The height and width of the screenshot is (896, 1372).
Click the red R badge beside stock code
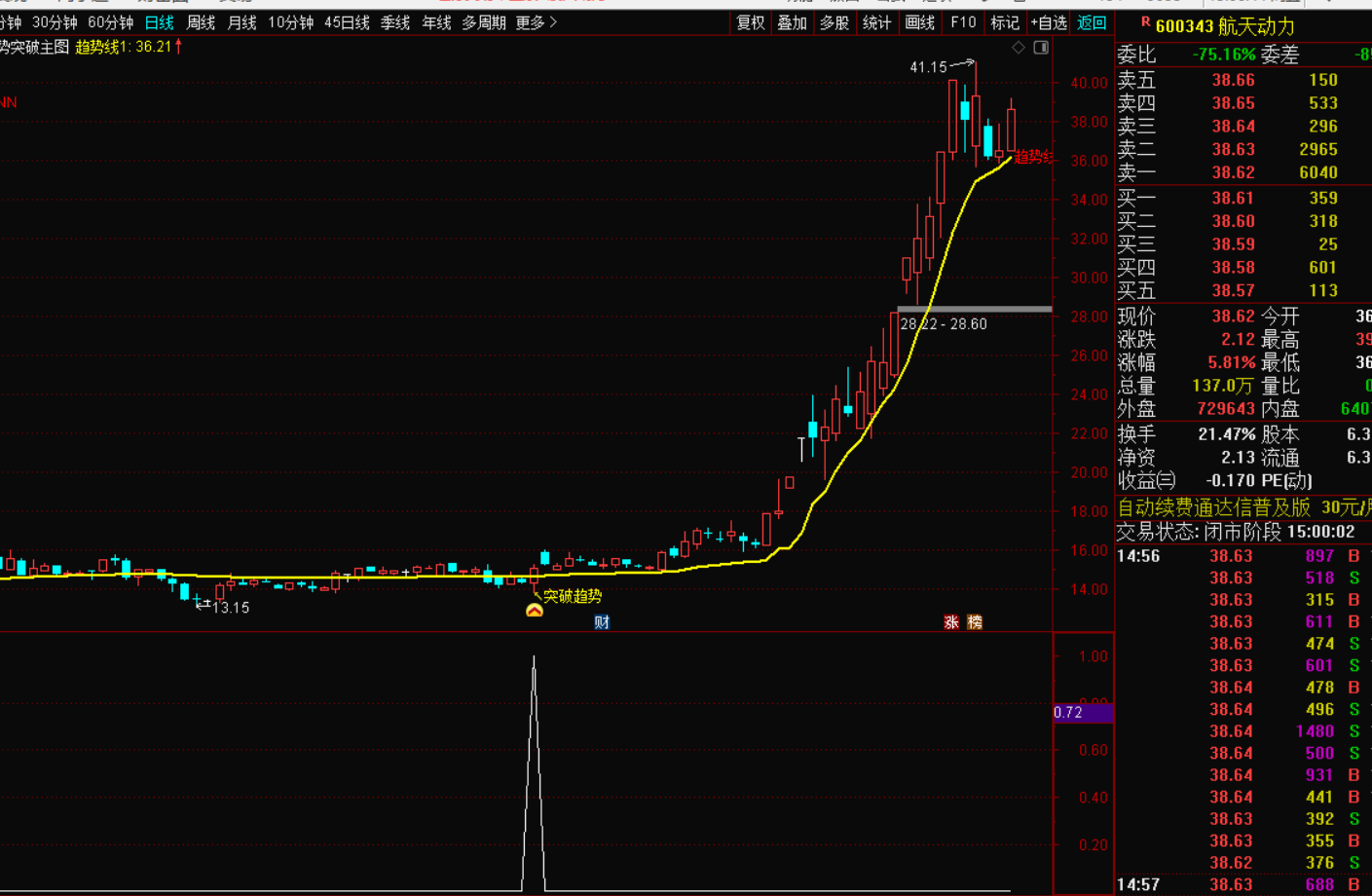point(1145,22)
